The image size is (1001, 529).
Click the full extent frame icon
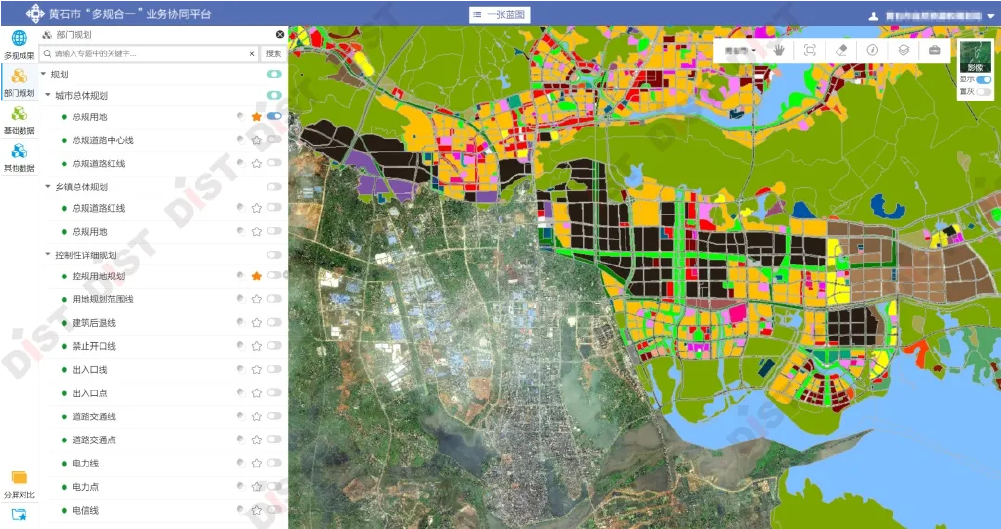pos(810,50)
